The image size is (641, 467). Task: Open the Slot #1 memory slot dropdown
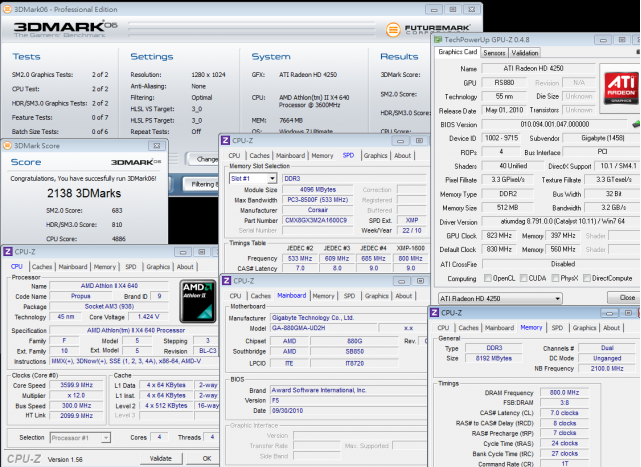[x=272, y=179]
